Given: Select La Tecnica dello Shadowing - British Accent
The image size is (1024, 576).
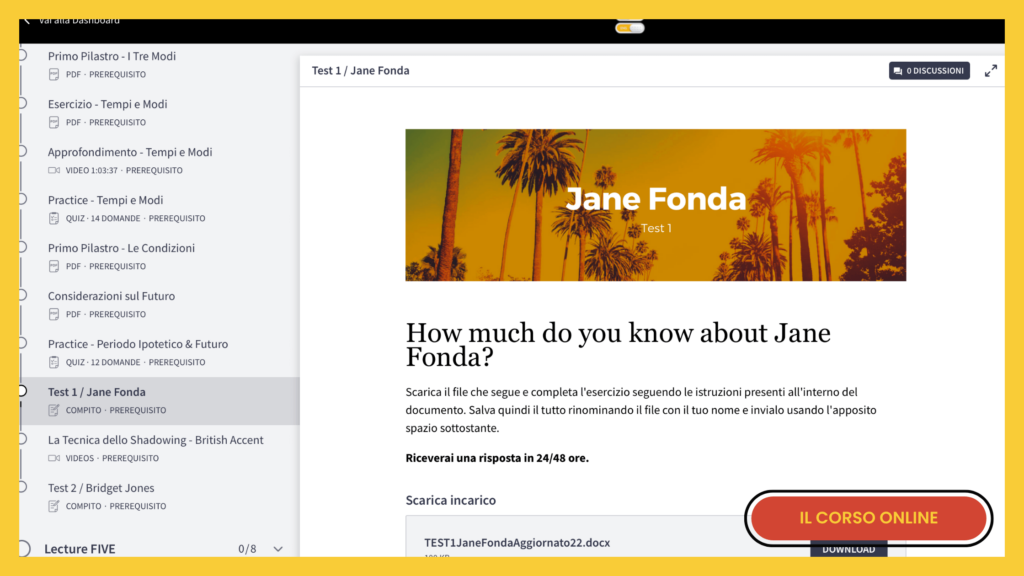Looking at the screenshot, I should click(155, 440).
